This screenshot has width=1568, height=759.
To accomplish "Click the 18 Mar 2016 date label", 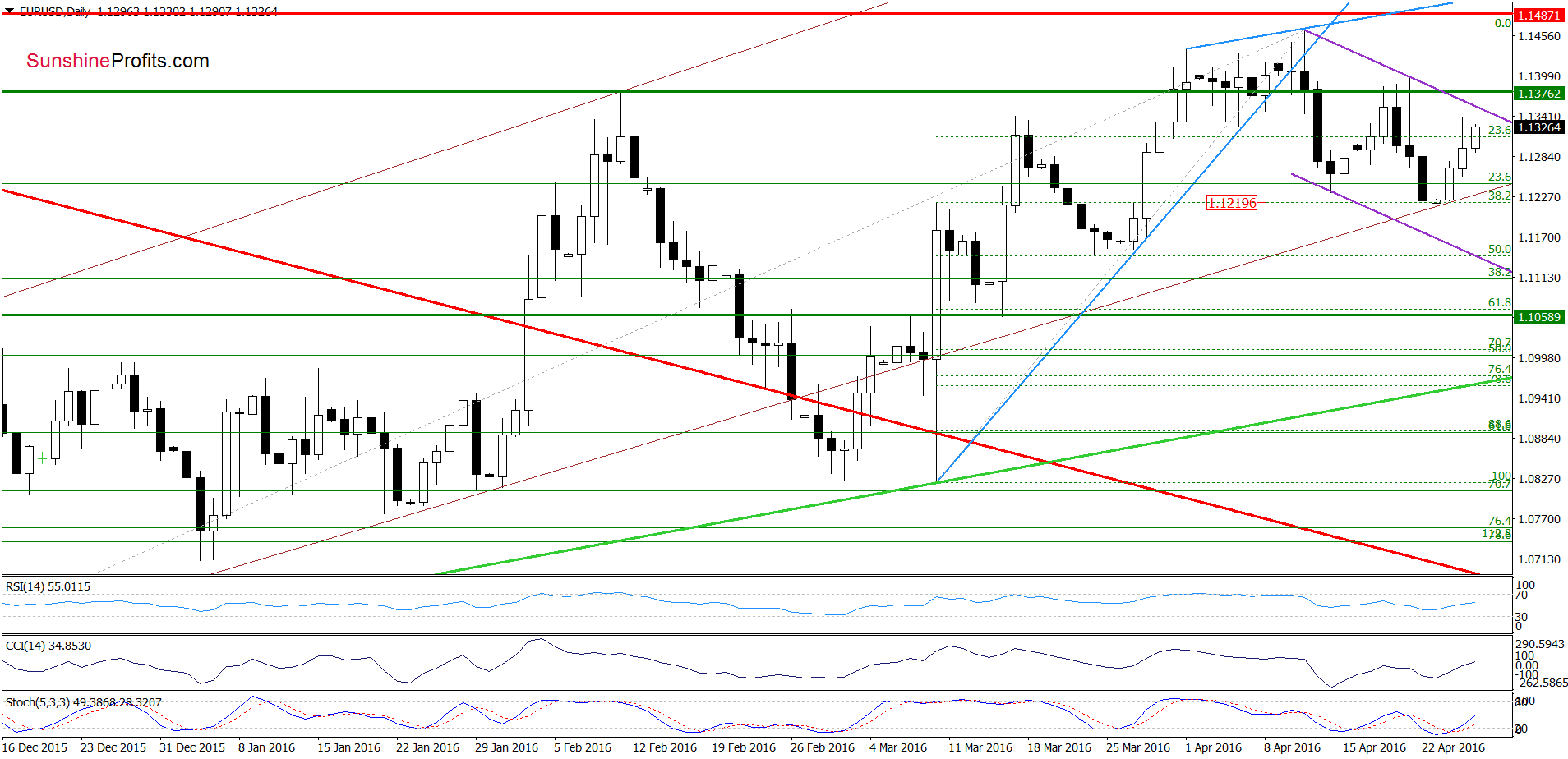I will 1059,747.
